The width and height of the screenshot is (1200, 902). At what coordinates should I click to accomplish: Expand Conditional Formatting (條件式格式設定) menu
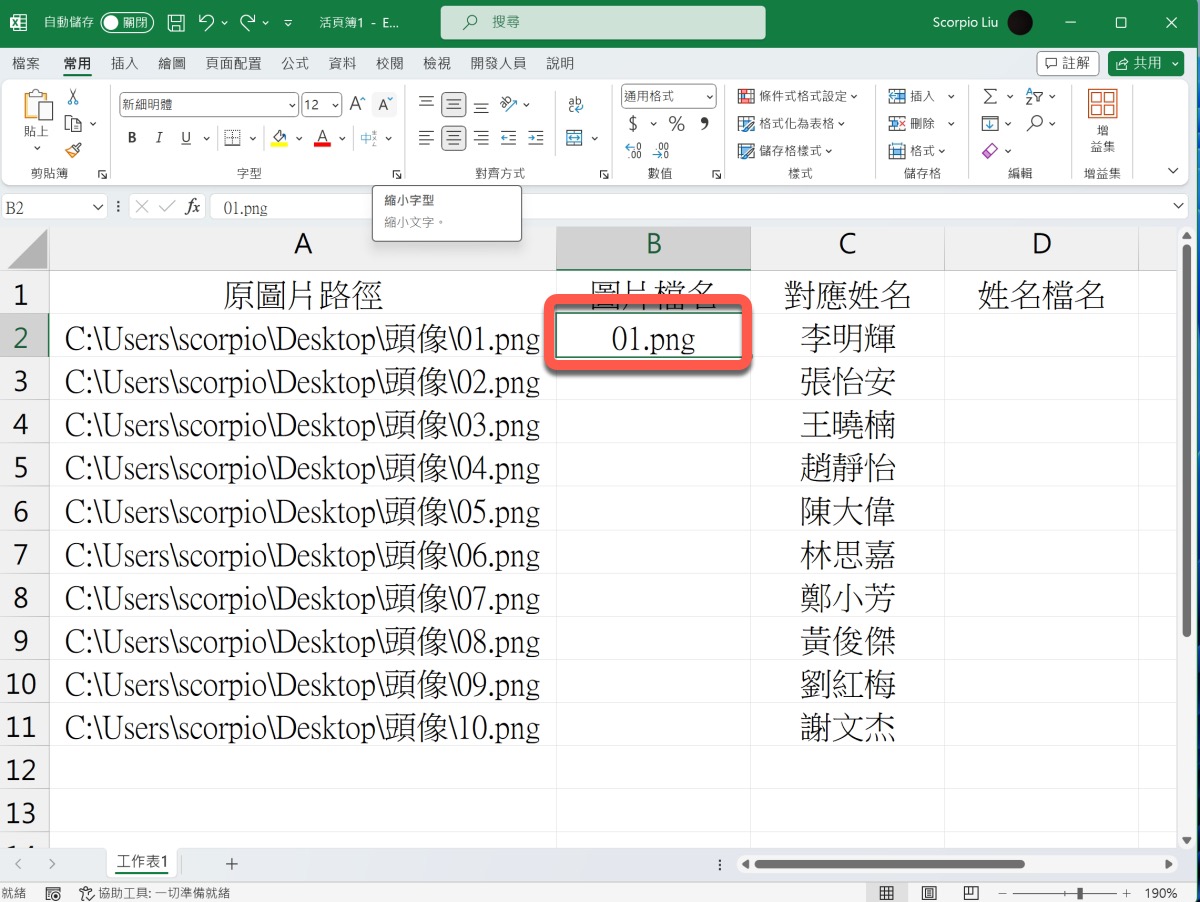coord(798,96)
